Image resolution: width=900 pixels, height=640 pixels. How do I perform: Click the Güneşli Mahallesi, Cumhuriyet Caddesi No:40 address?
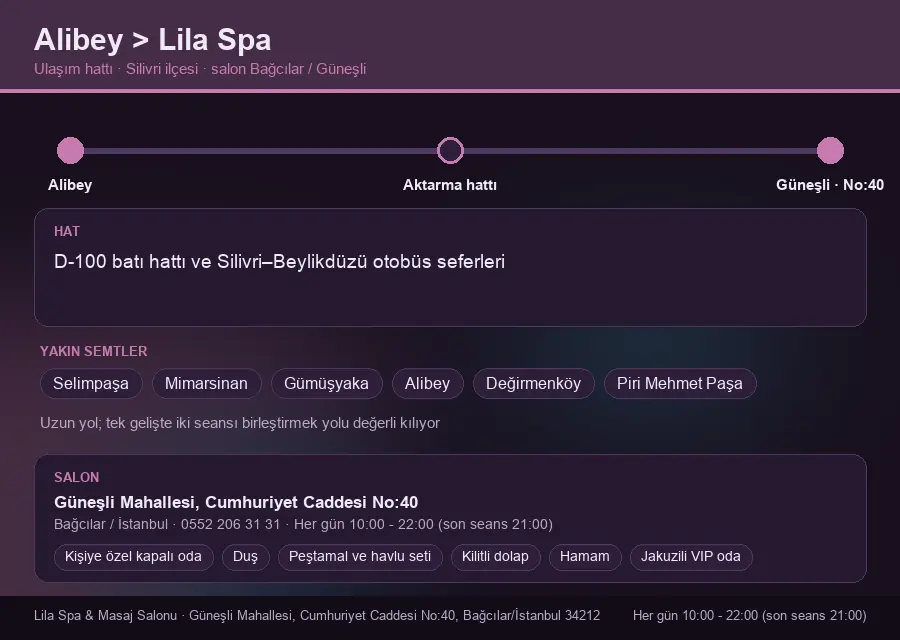point(236,502)
